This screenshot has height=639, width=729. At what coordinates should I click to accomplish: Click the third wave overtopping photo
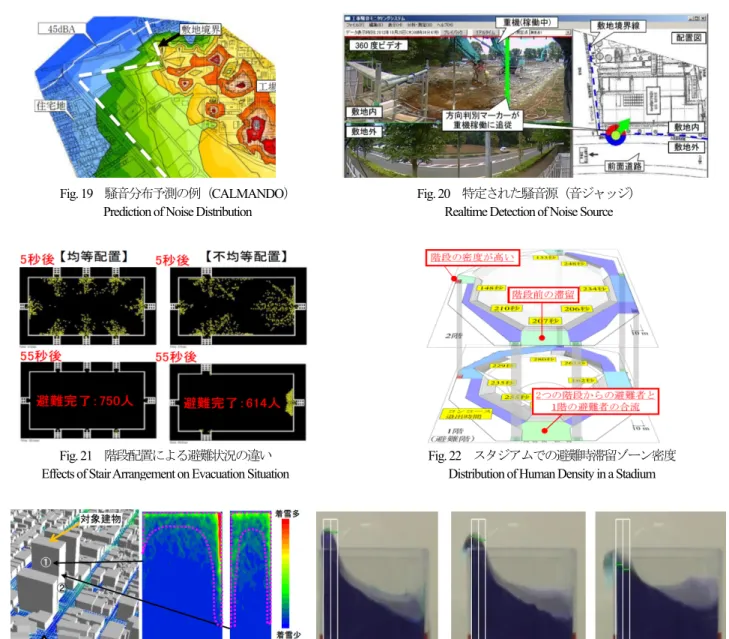(x=660, y=575)
